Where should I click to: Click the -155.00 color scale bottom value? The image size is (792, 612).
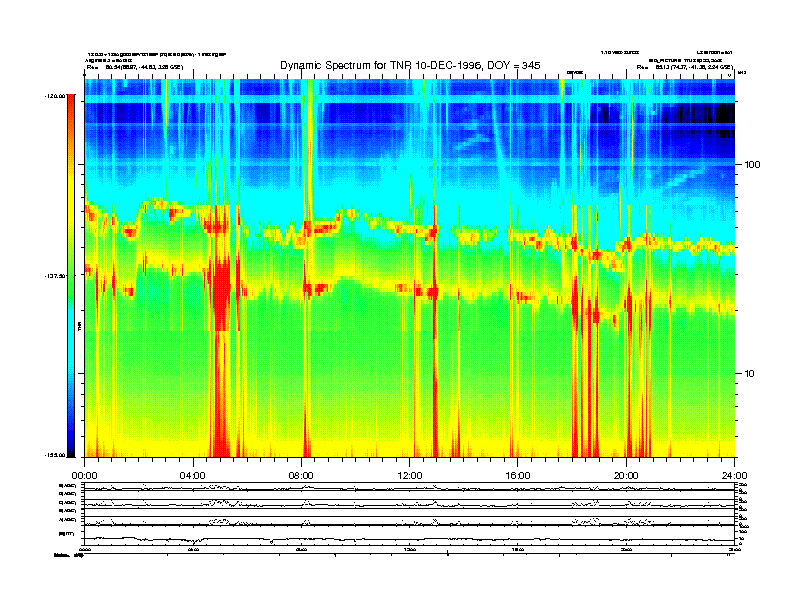(55, 455)
